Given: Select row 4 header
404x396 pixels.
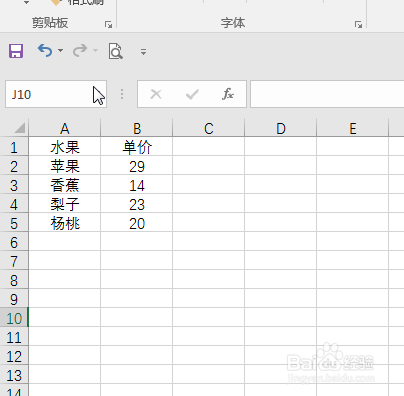Looking at the screenshot, I should [x=14, y=204].
